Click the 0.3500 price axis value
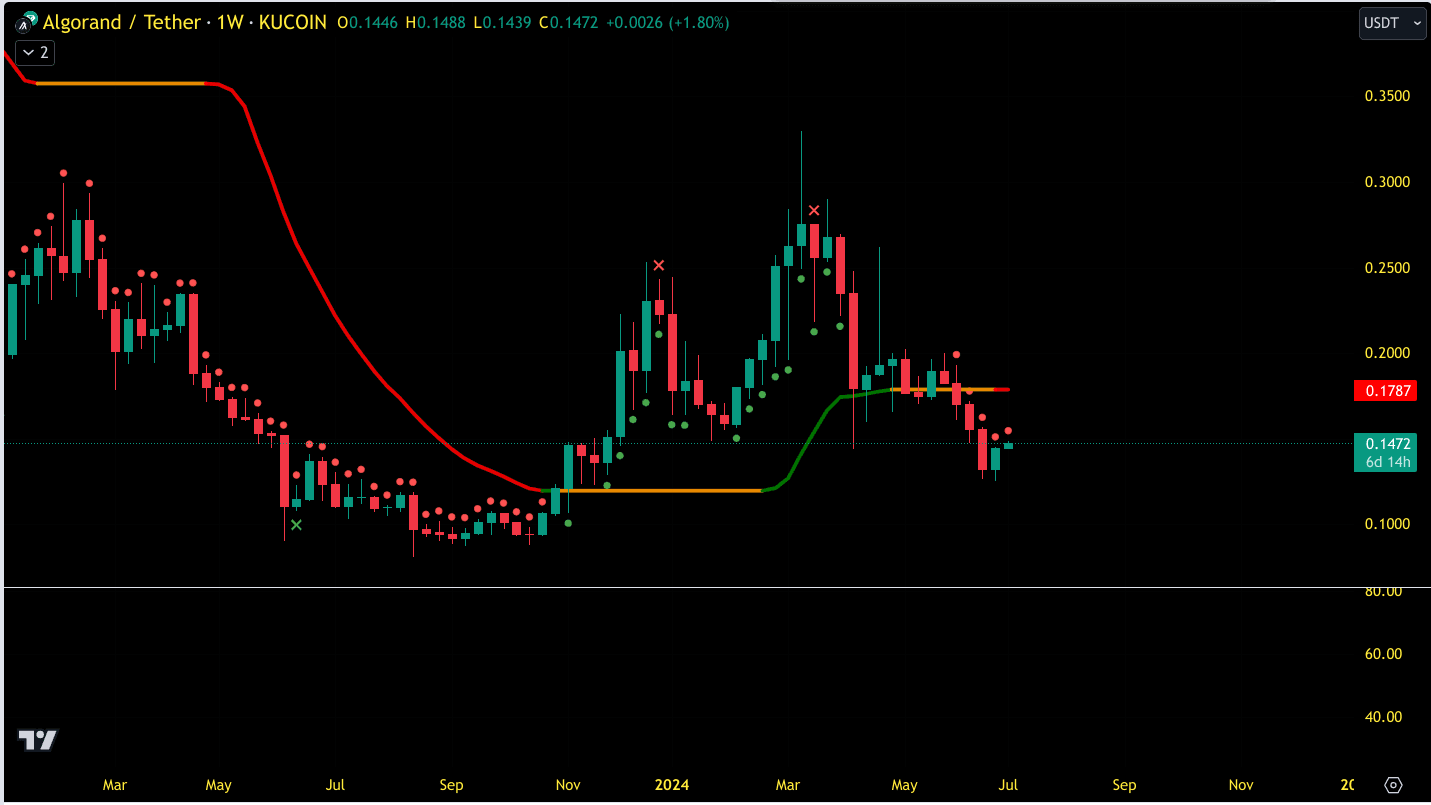The height and width of the screenshot is (805, 1431). (1387, 96)
